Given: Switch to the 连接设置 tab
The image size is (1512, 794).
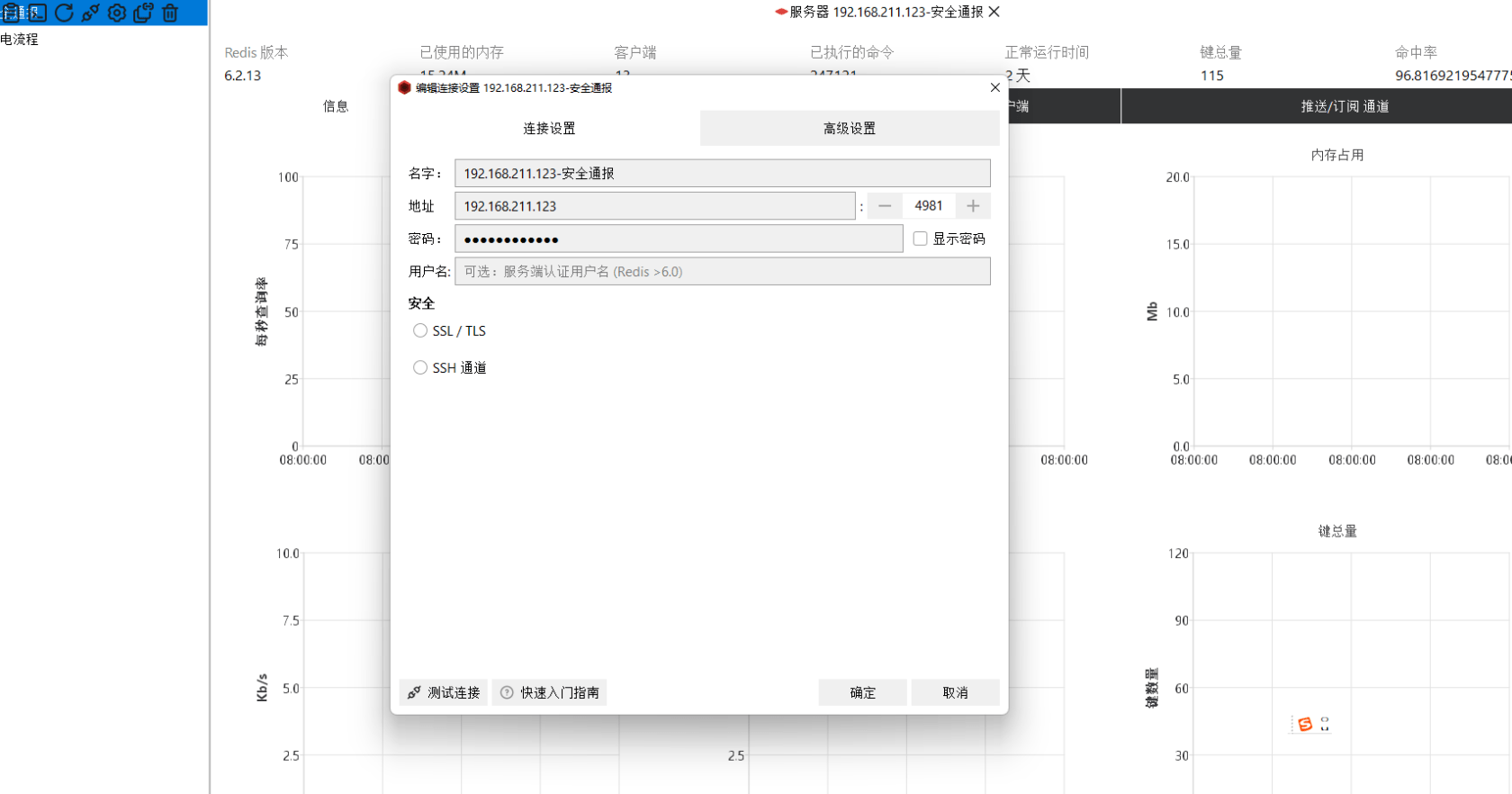Looking at the screenshot, I should pos(549,129).
